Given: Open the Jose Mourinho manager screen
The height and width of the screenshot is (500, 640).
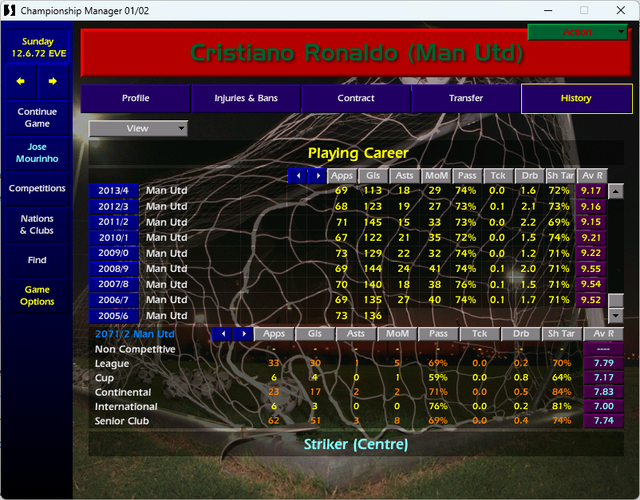Looking at the screenshot, I should 37,153.
